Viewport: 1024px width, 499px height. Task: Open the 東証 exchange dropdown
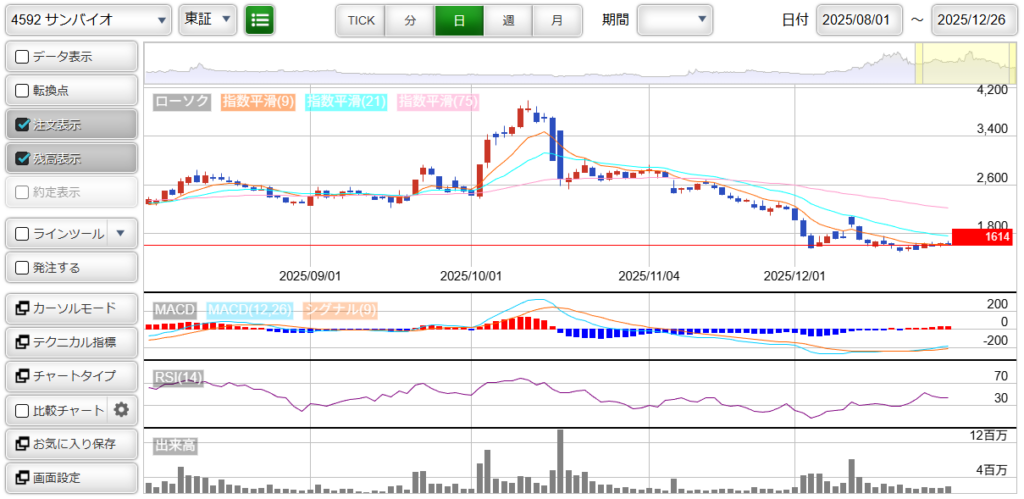208,19
